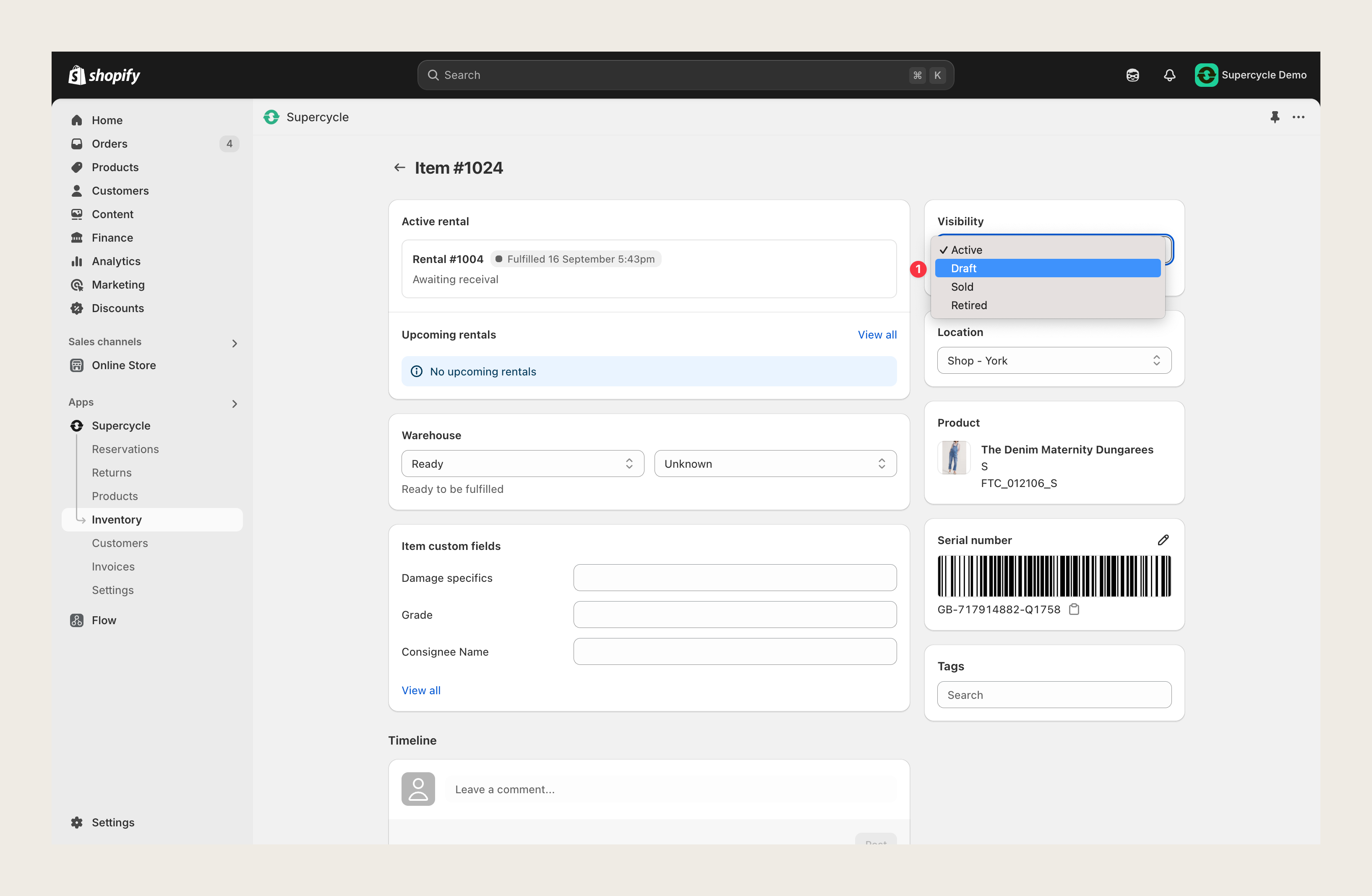The image size is (1372, 896).
Task: Open Finance in the sidebar
Action: click(x=112, y=237)
